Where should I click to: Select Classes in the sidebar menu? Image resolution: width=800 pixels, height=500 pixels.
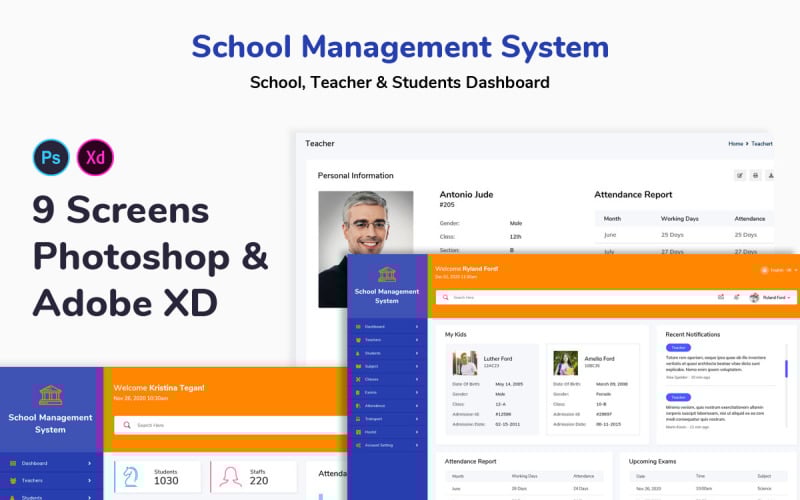(386, 380)
